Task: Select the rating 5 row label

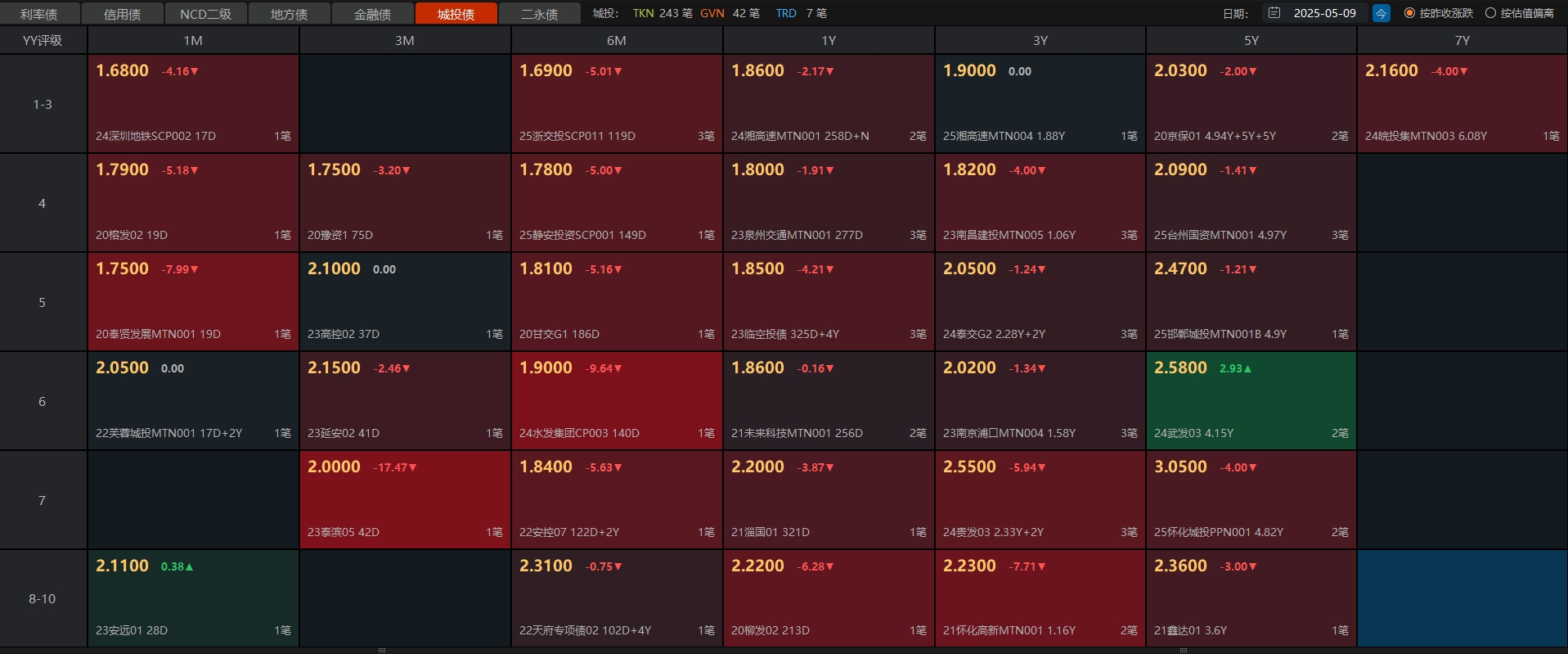Action: point(43,302)
